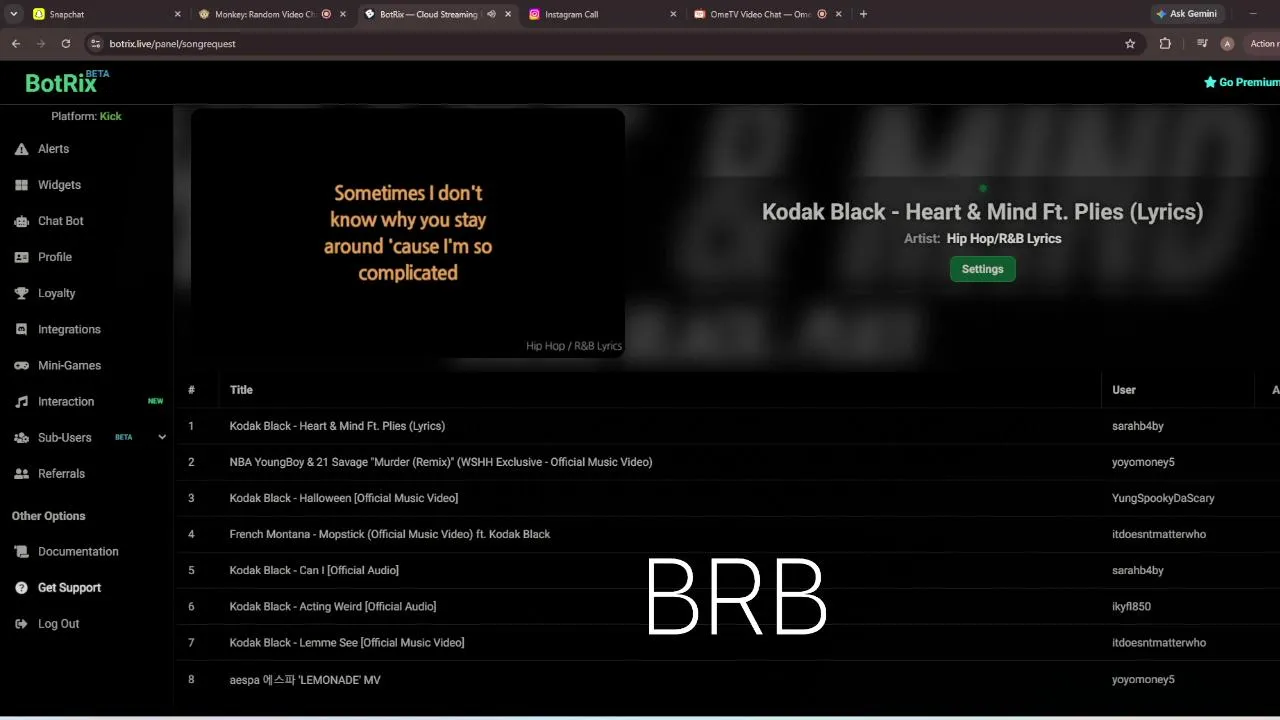Close the Instagram Call tab
Viewport: 1280px width, 720px height.
pyautogui.click(x=673, y=14)
